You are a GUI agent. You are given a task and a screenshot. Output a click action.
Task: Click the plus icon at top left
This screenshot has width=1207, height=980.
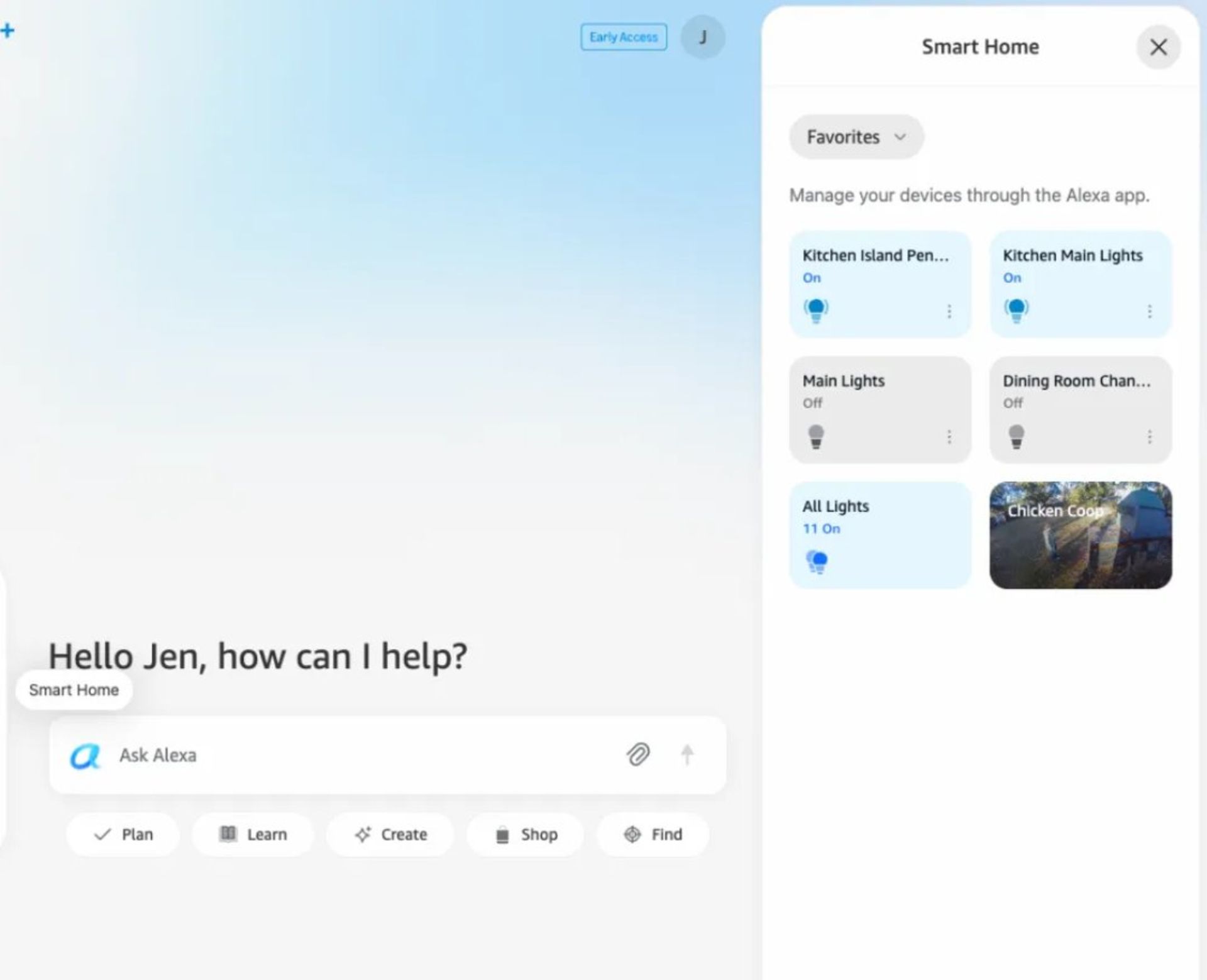tap(8, 30)
